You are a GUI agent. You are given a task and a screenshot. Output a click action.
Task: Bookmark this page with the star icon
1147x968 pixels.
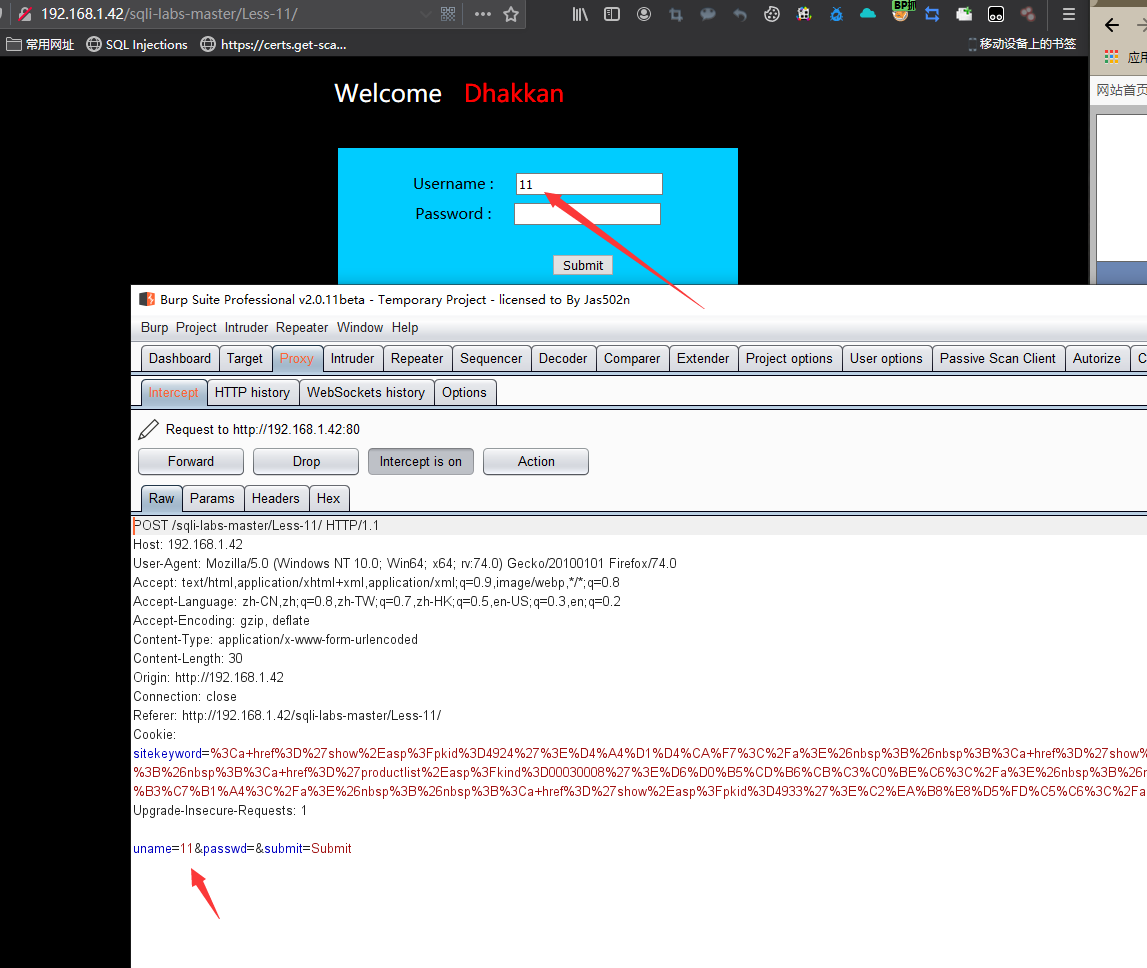point(511,14)
